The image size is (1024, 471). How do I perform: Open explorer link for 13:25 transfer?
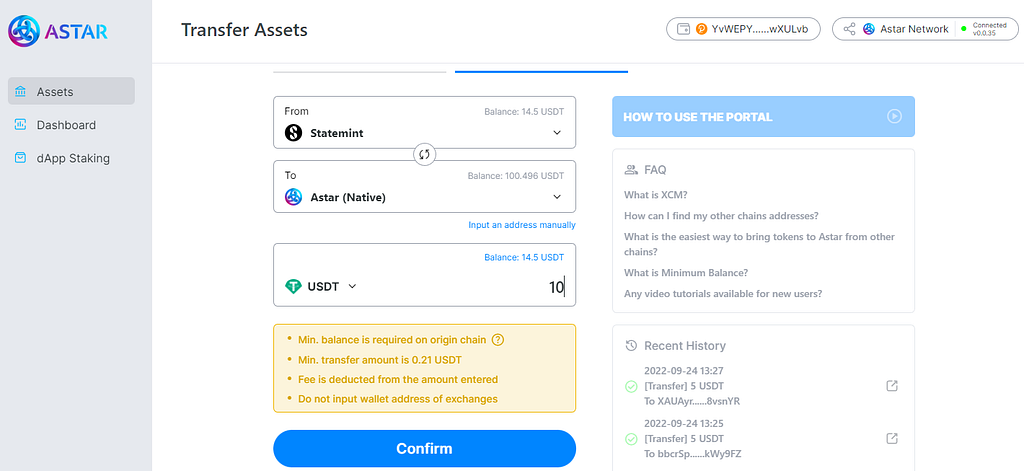click(892, 438)
